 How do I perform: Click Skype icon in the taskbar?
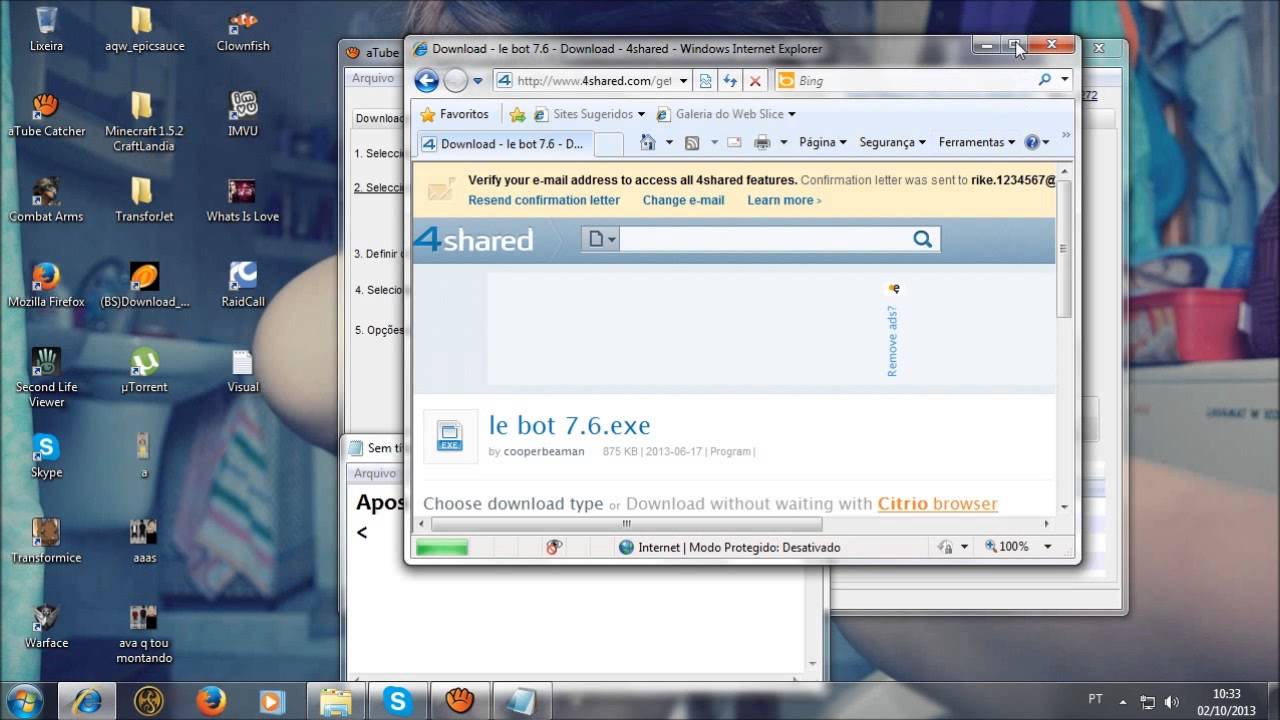(x=398, y=701)
